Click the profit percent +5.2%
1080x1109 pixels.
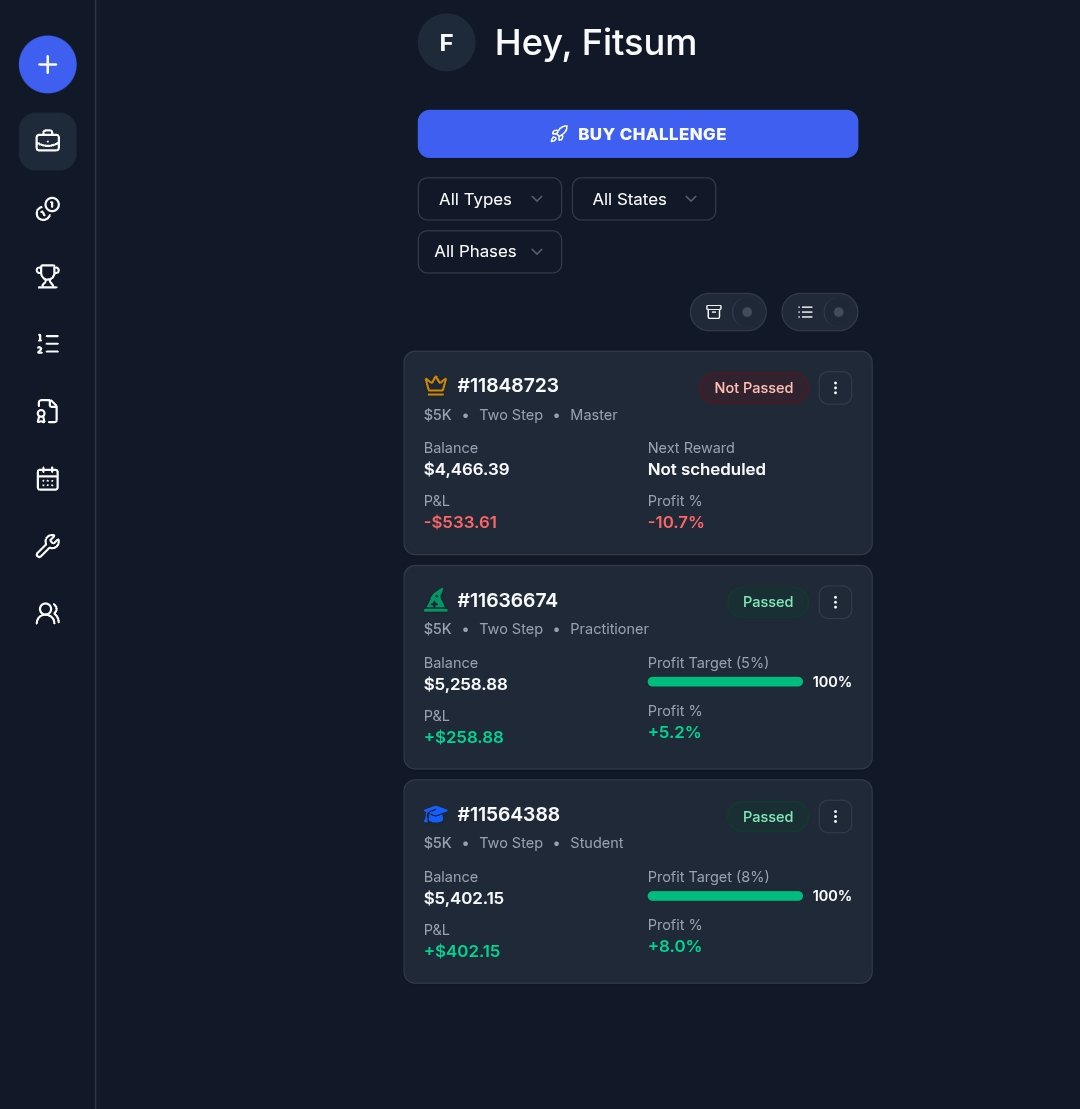675,732
